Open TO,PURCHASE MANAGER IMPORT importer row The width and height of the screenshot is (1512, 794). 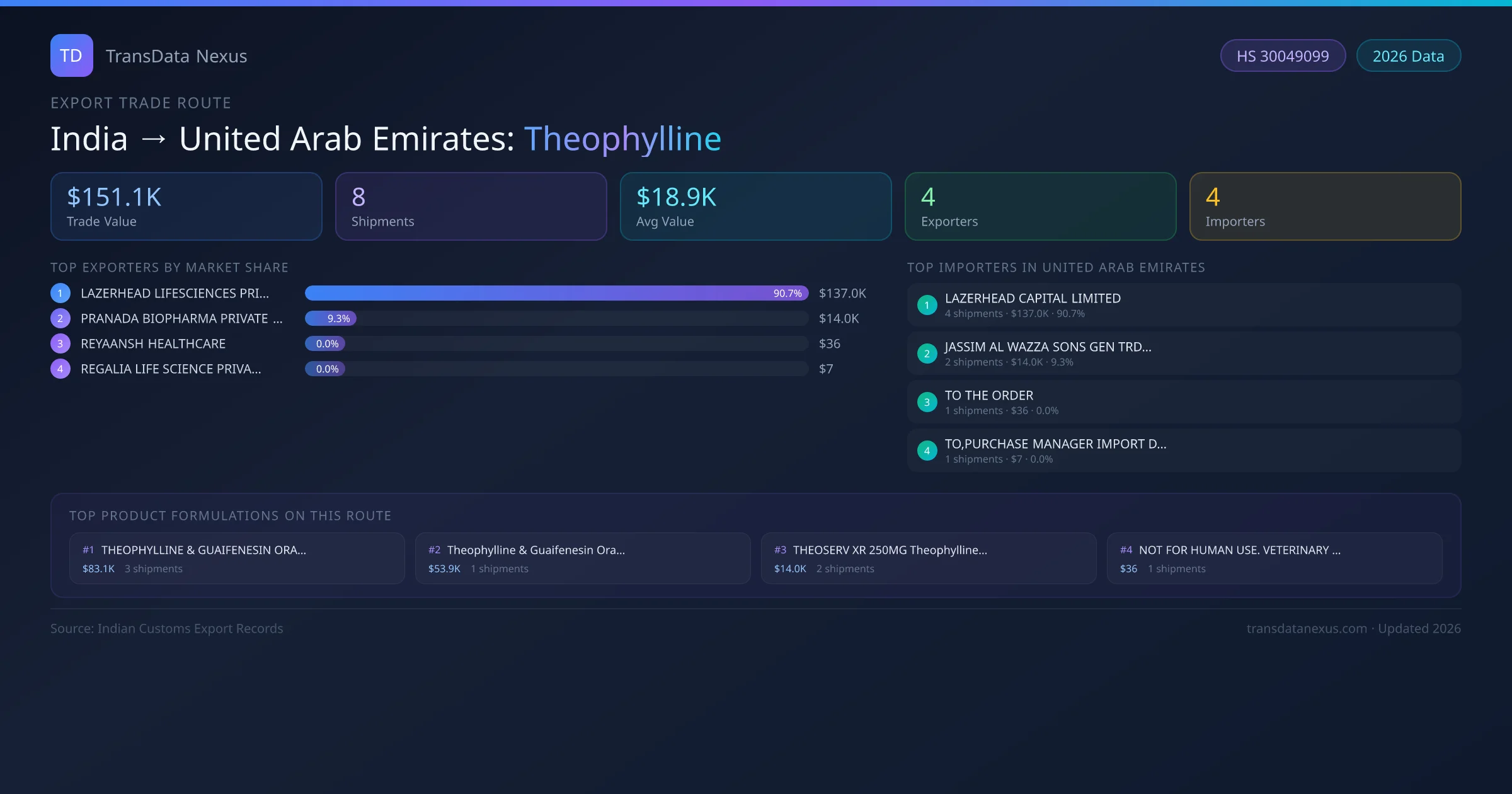[1183, 451]
